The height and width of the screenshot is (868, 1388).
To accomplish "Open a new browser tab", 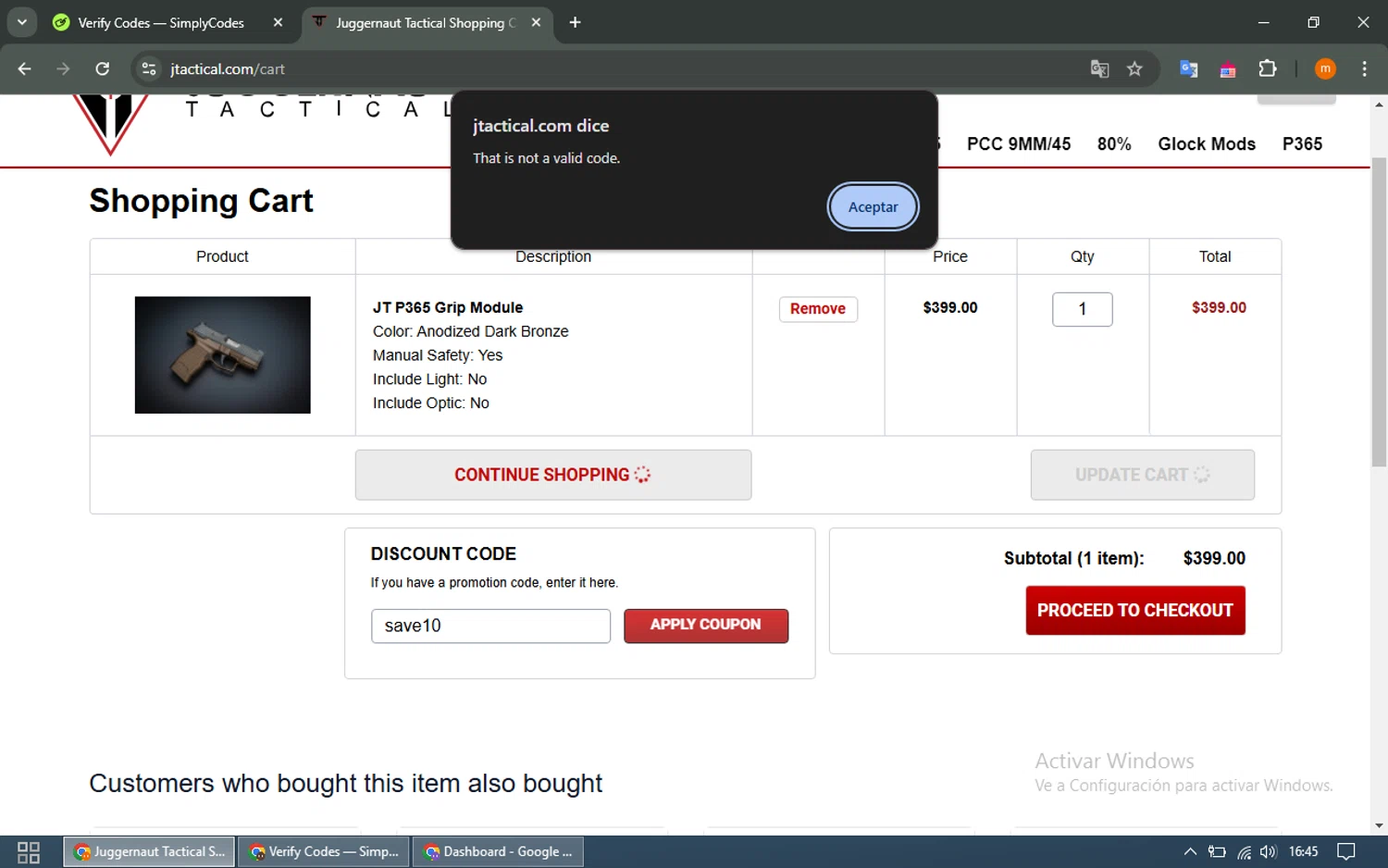I will tap(575, 22).
